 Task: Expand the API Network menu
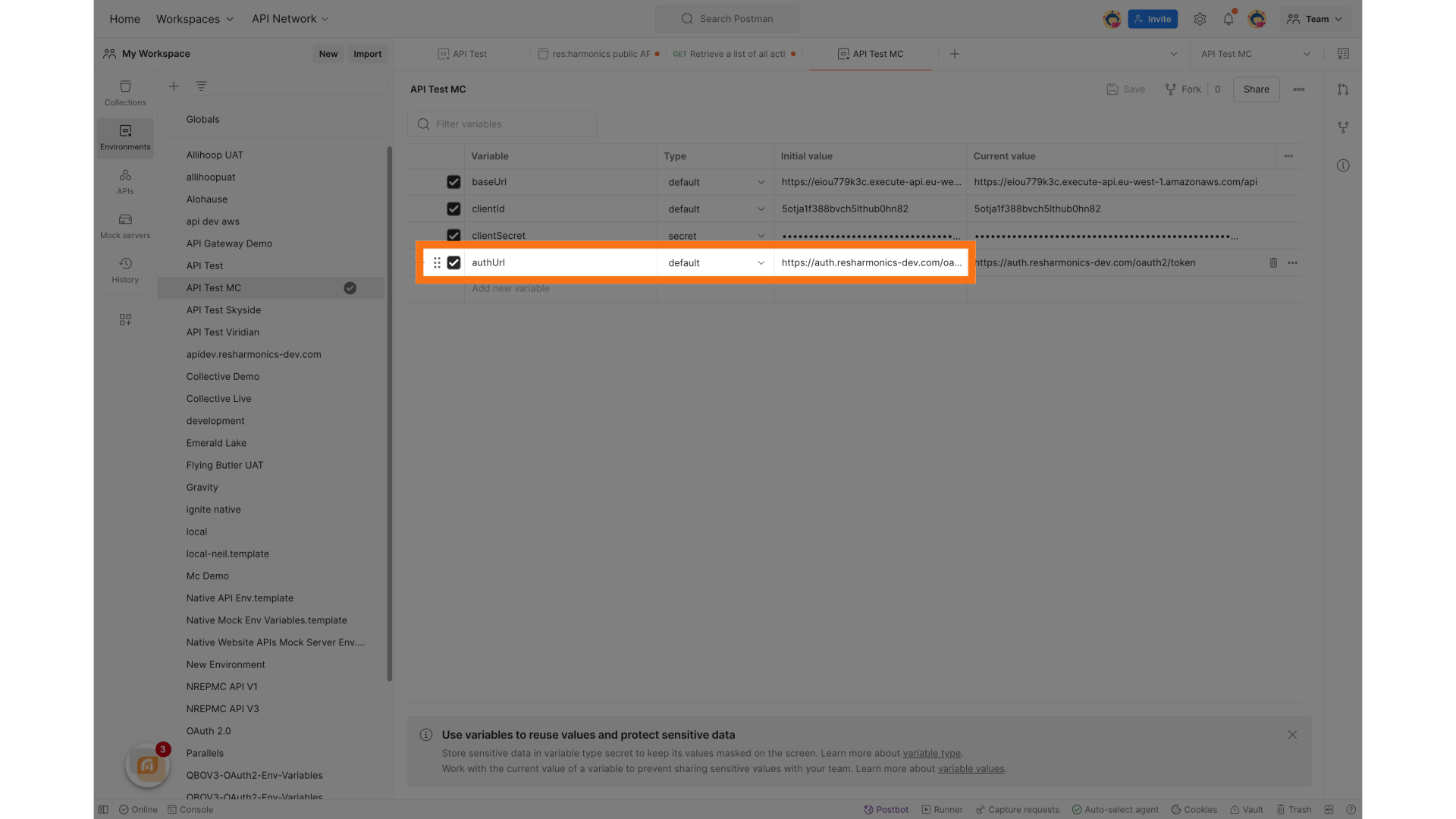[290, 19]
